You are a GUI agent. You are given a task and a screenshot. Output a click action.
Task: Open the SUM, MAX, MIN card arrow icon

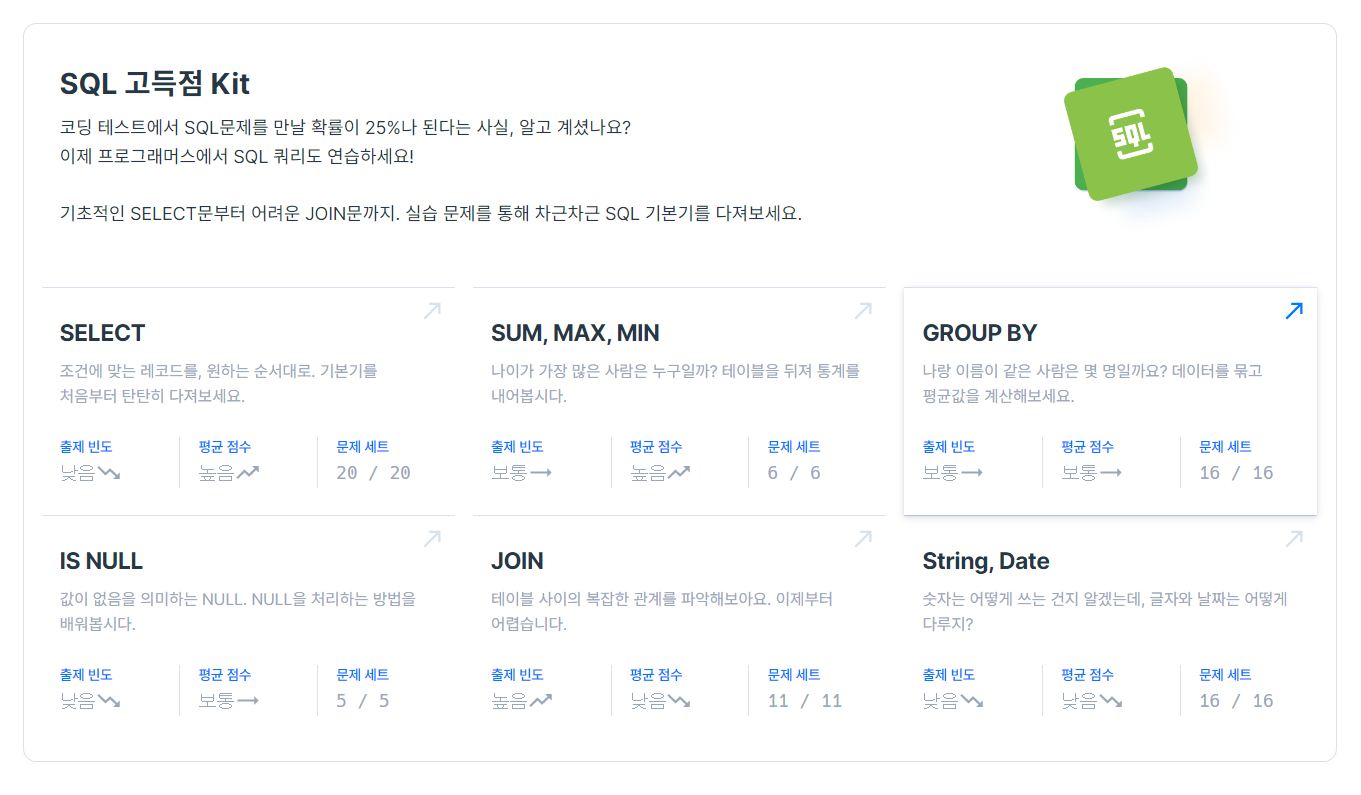click(862, 311)
